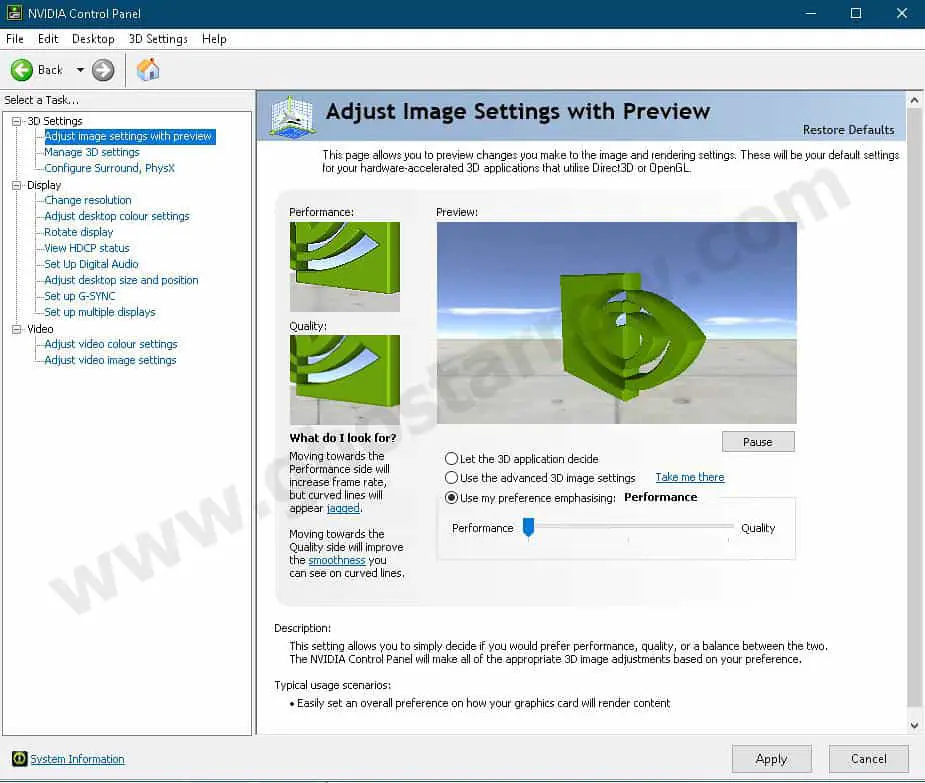Image resolution: width=925 pixels, height=783 pixels.
Task: Open the Back history dropdown arrow
Action: tap(80, 70)
